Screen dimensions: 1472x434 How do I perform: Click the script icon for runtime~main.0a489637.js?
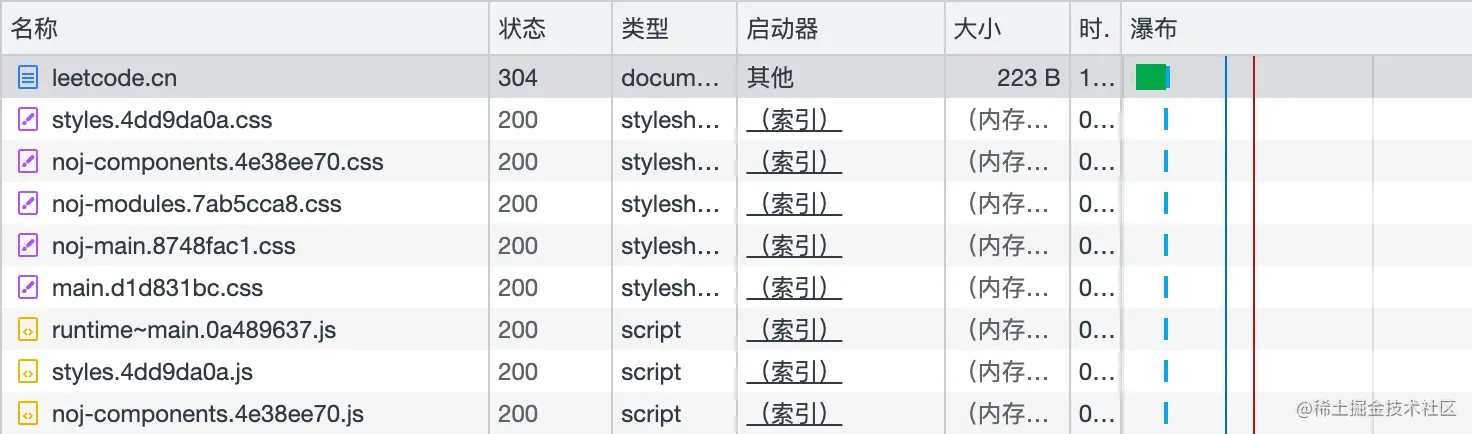(x=29, y=329)
